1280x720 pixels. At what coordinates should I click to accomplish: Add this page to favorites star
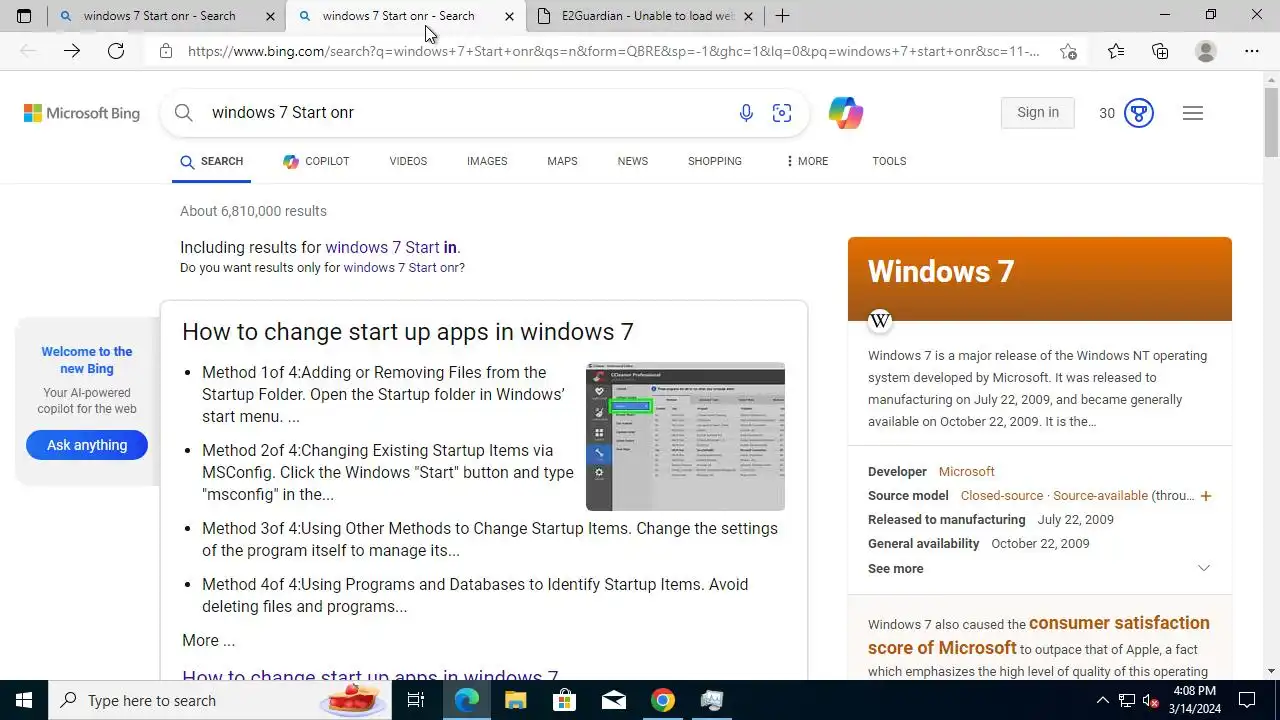(1068, 51)
